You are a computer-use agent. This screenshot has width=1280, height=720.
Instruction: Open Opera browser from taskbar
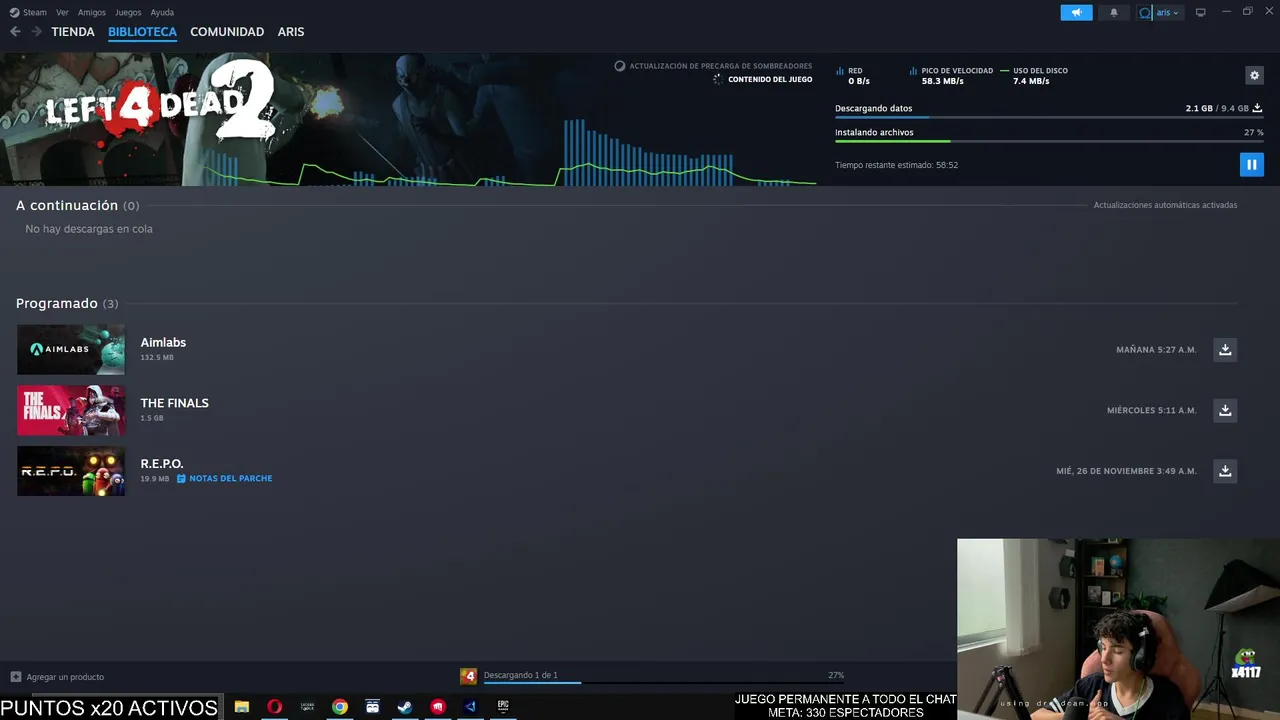274,707
